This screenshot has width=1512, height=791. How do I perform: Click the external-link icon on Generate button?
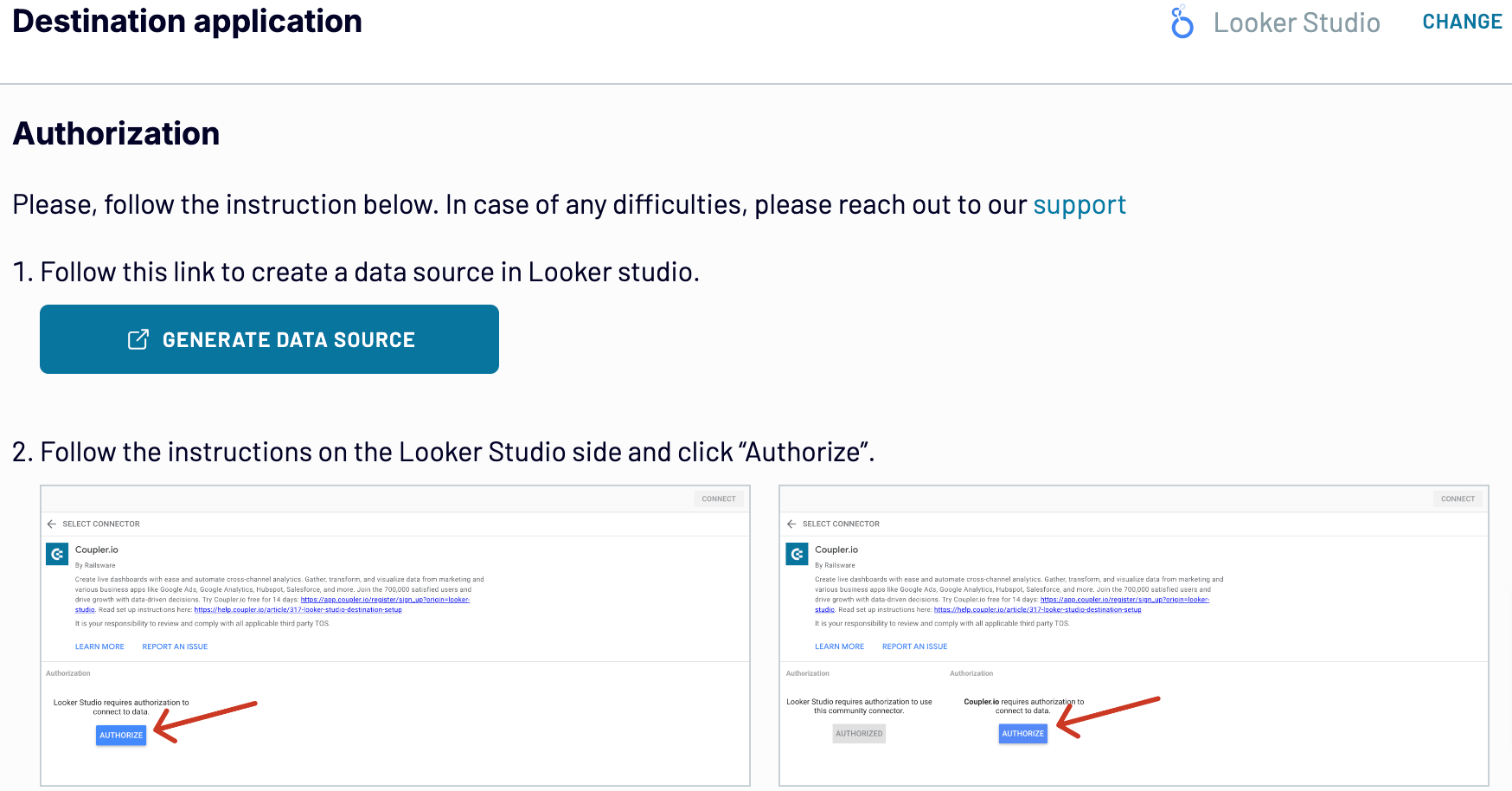pos(138,339)
